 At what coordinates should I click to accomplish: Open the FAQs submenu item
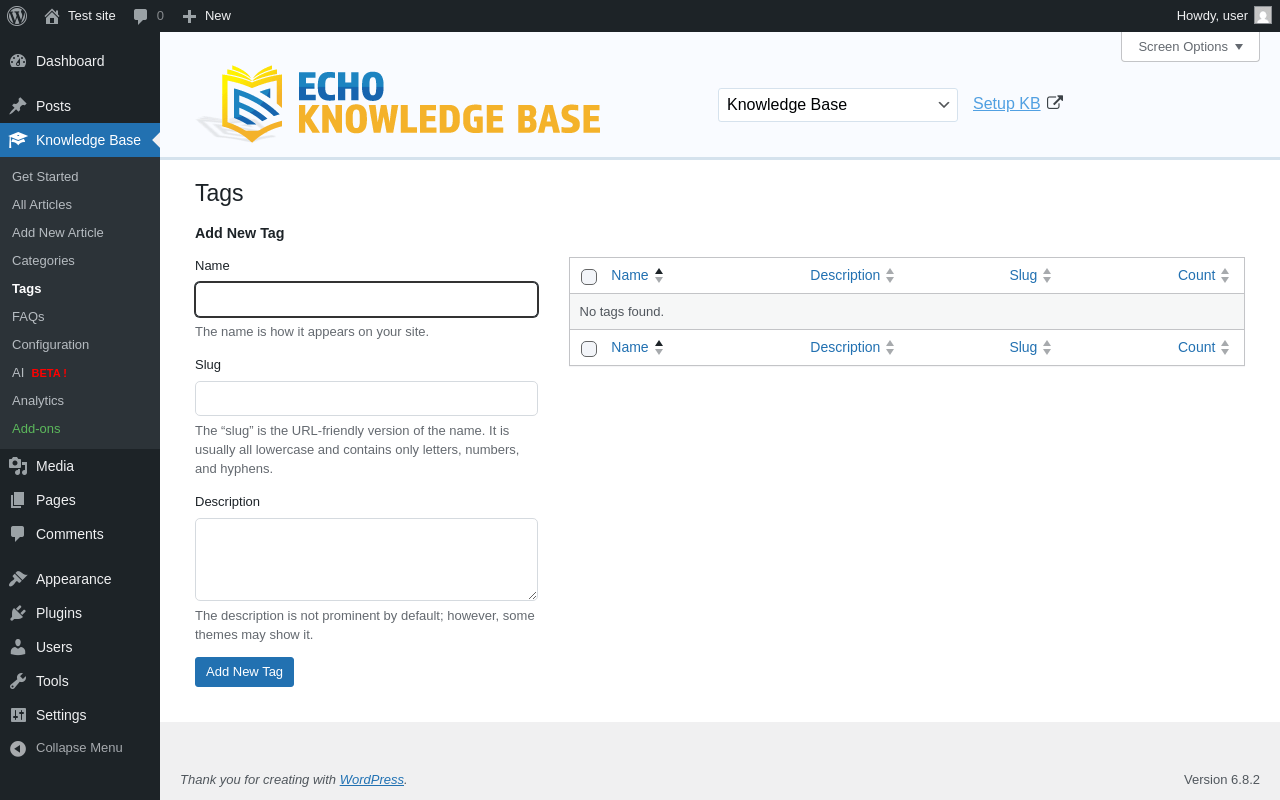28,316
